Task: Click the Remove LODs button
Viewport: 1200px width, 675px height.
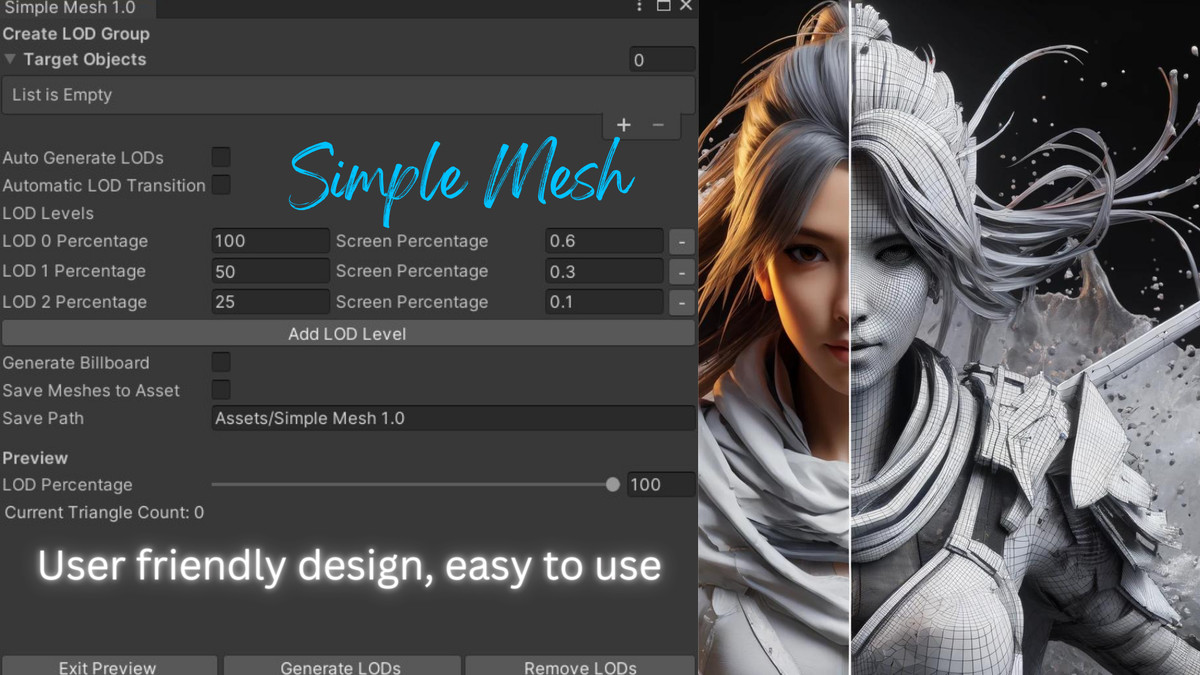Action: (580, 666)
